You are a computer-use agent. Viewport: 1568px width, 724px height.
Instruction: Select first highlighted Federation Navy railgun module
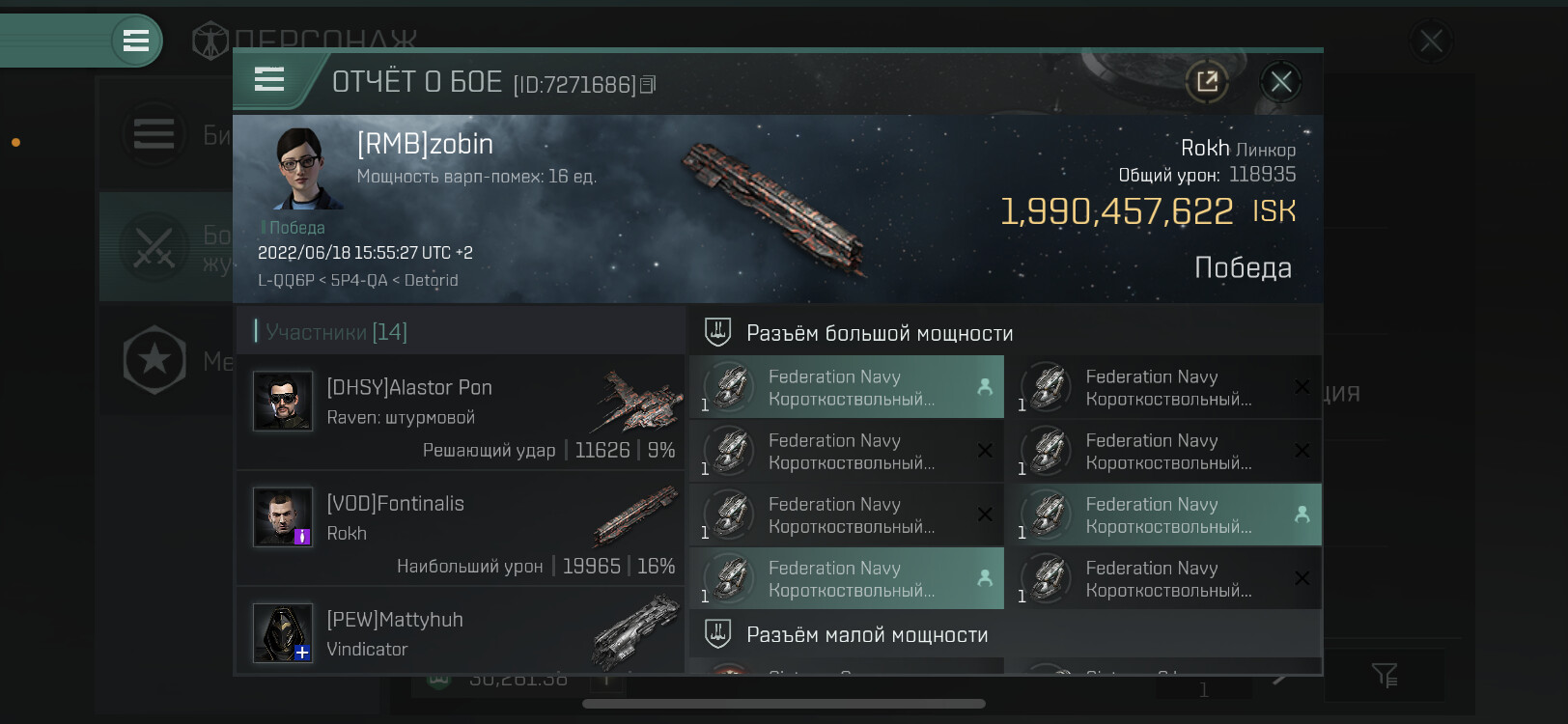pyautogui.click(x=846, y=387)
